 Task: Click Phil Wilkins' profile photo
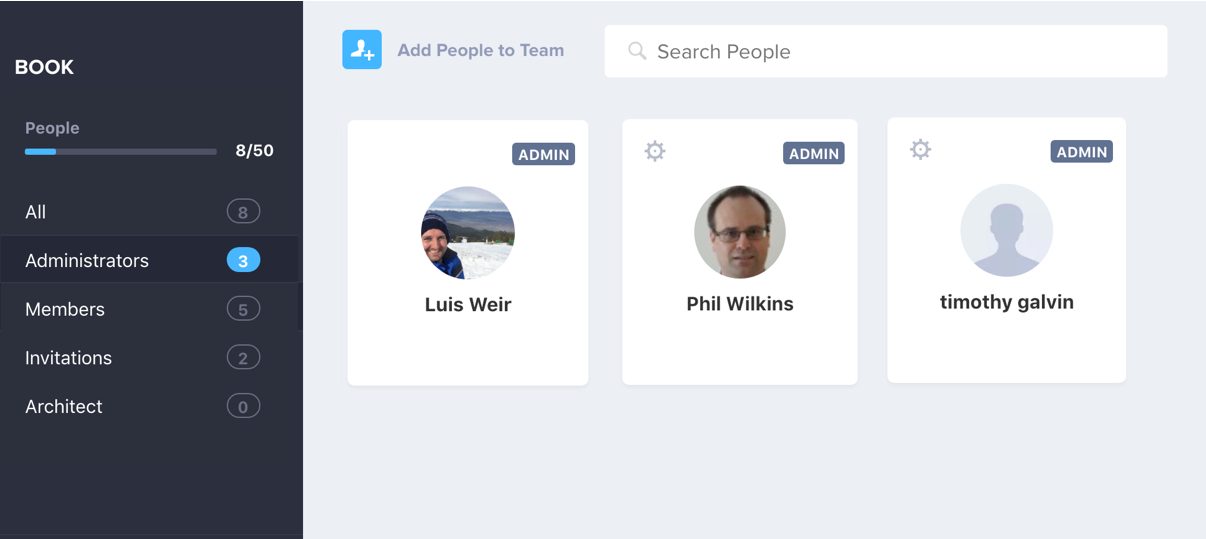(740, 232)
